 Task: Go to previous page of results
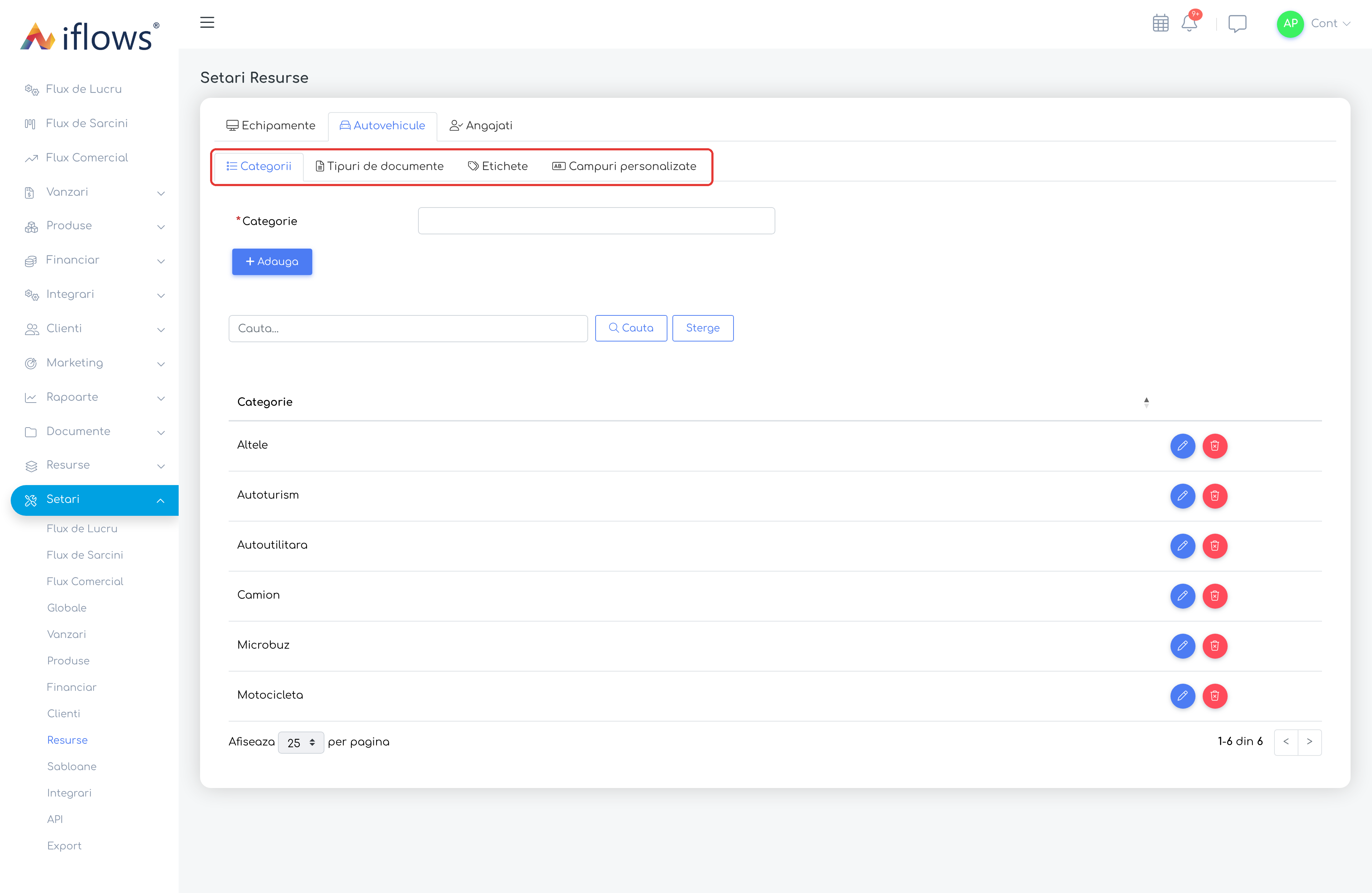1286,742
